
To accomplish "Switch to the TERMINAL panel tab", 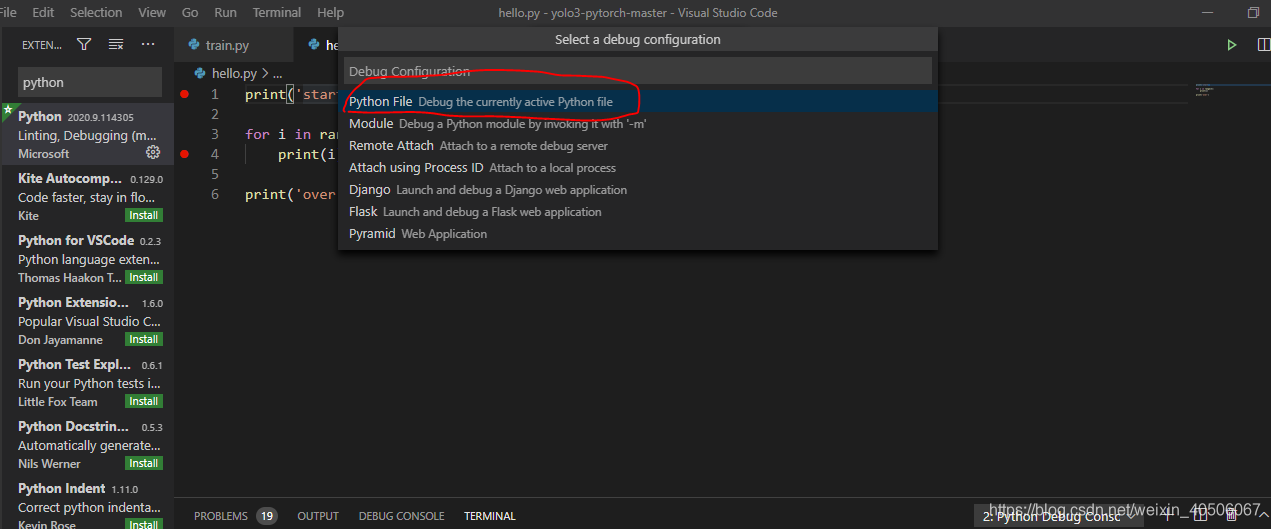I will click(490, 516).
